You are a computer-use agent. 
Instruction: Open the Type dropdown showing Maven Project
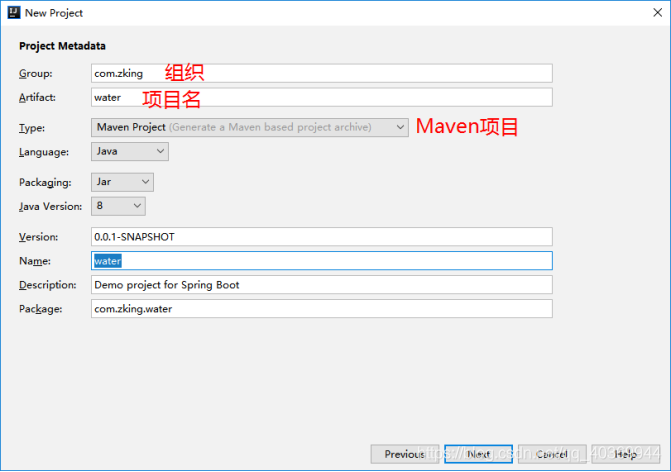tap(249, 127)
